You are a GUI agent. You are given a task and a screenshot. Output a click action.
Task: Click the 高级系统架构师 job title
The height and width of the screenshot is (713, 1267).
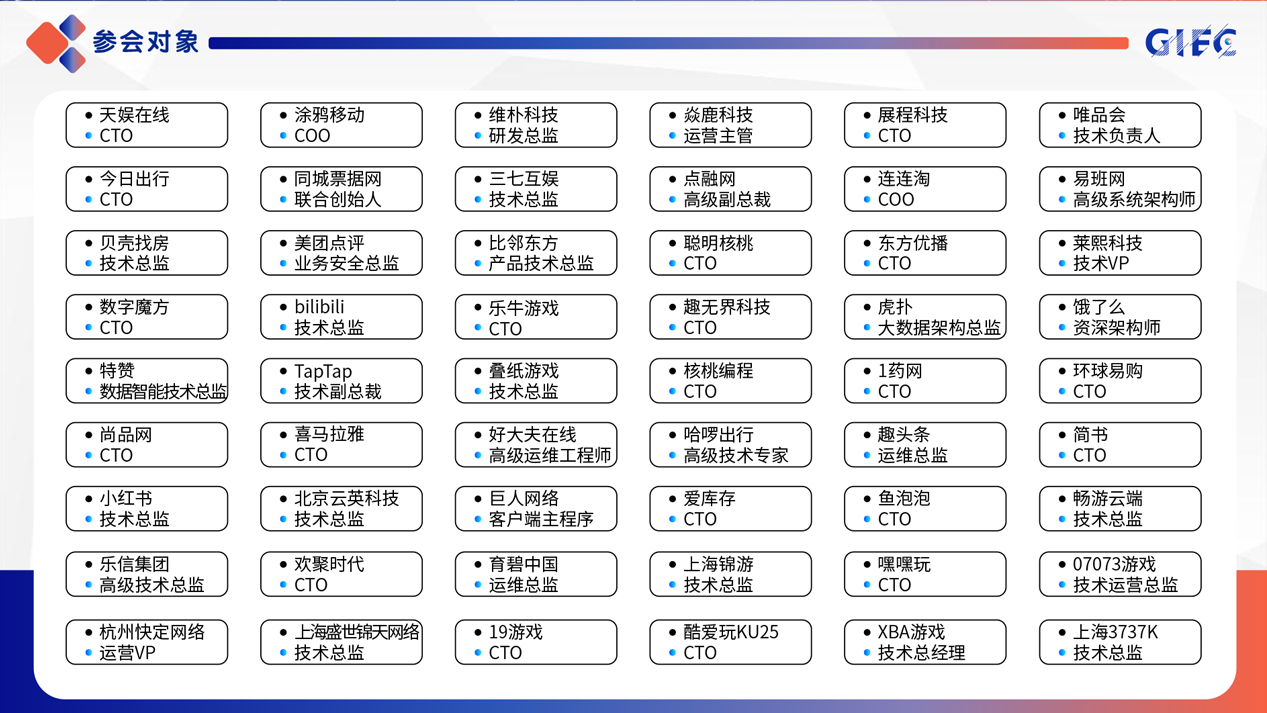coord(1134,200)
